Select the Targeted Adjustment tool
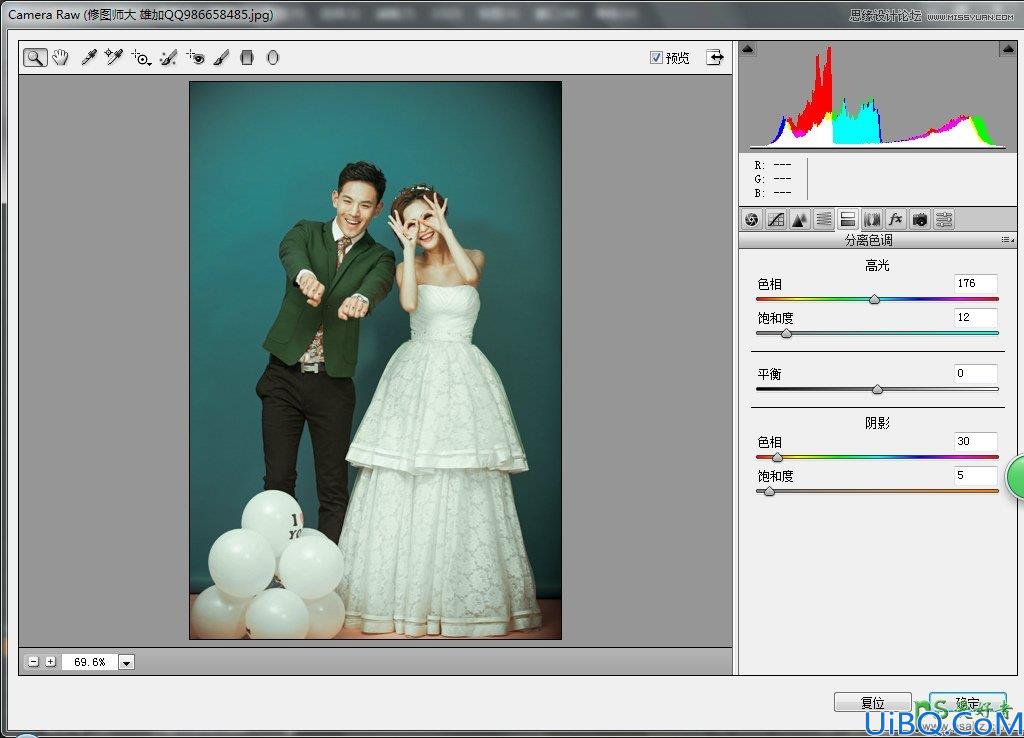 pos(141,57)
